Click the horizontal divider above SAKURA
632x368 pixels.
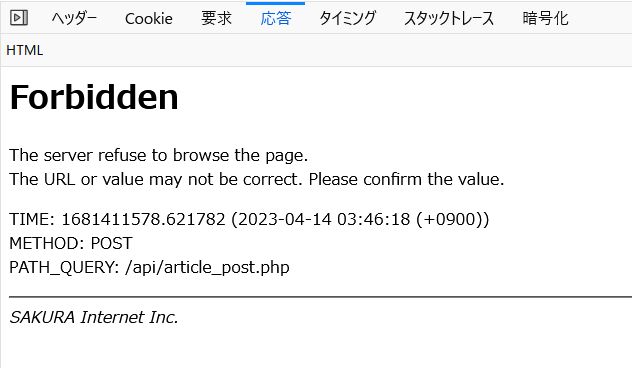[320, 297]
